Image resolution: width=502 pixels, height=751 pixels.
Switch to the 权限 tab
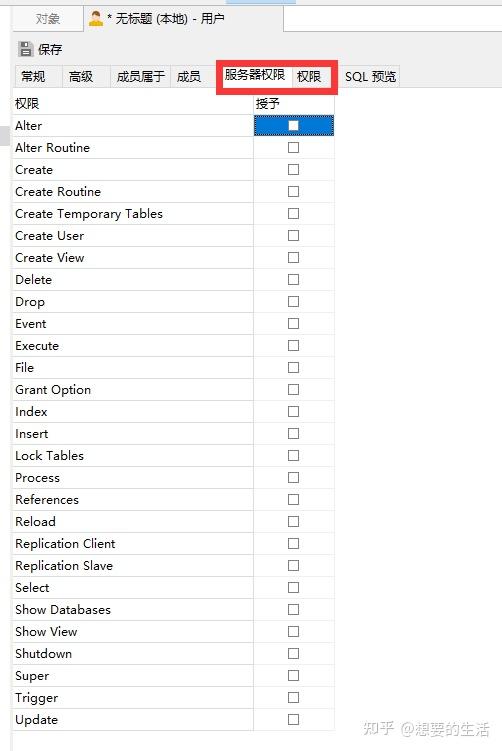(309, 76)
